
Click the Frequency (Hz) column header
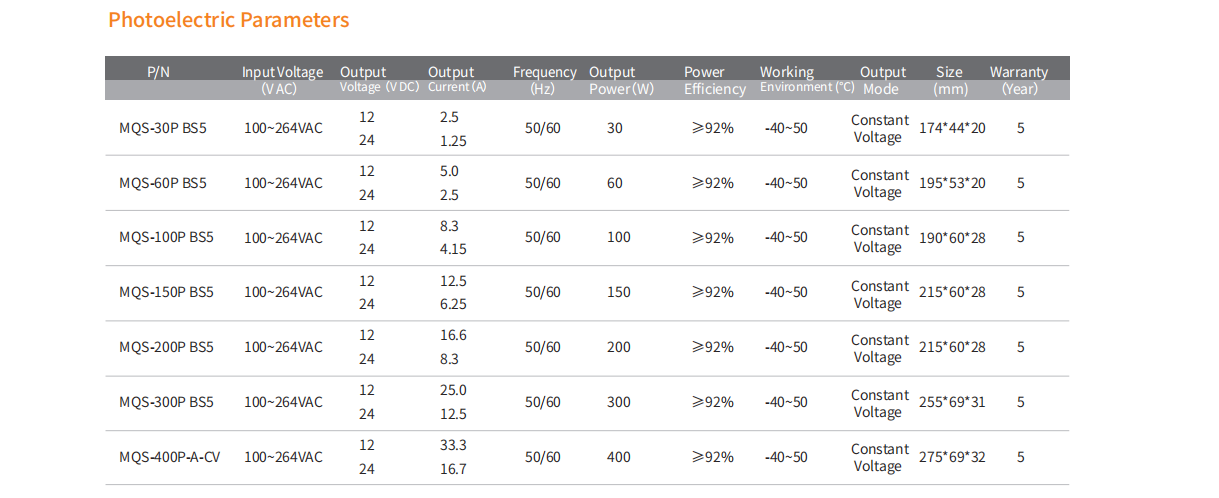544,79
